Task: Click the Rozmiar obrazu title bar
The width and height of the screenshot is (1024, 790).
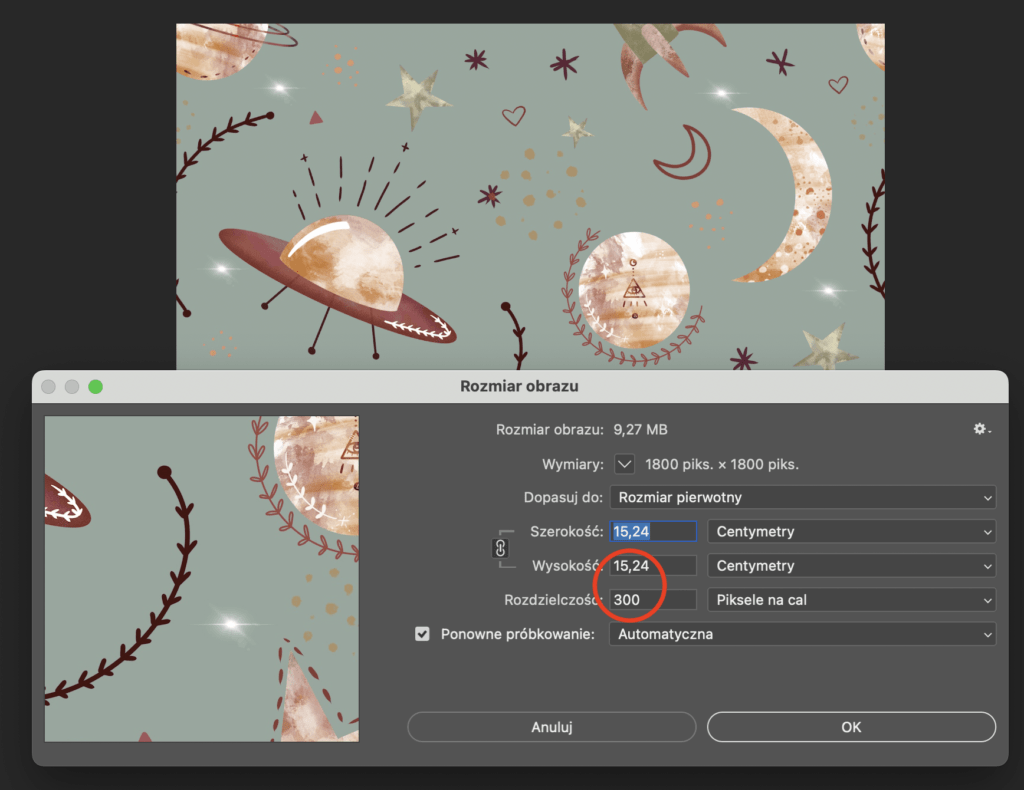Action: pos(519,386)
